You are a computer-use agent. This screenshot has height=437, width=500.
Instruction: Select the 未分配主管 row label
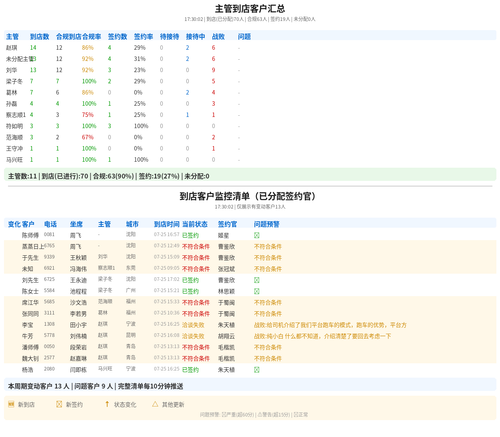point(20,59)
